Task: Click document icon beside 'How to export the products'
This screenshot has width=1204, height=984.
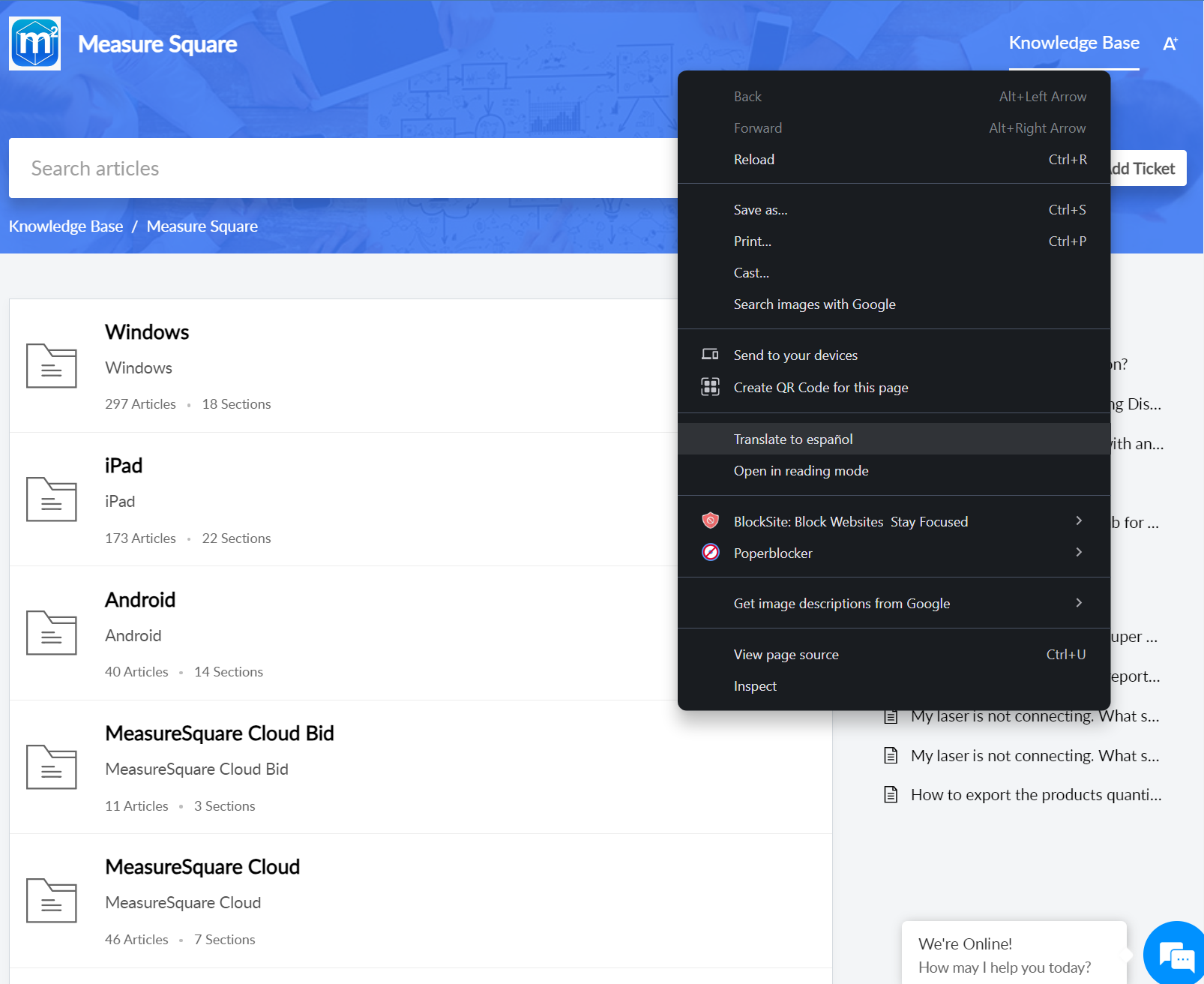Action: [891, 794]
